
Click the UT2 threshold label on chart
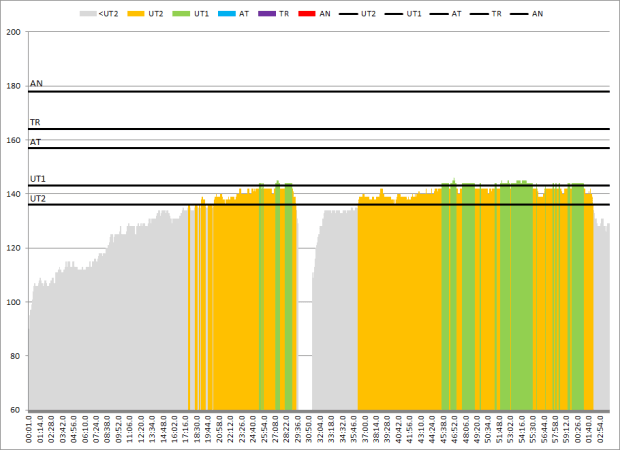[38, 198]
